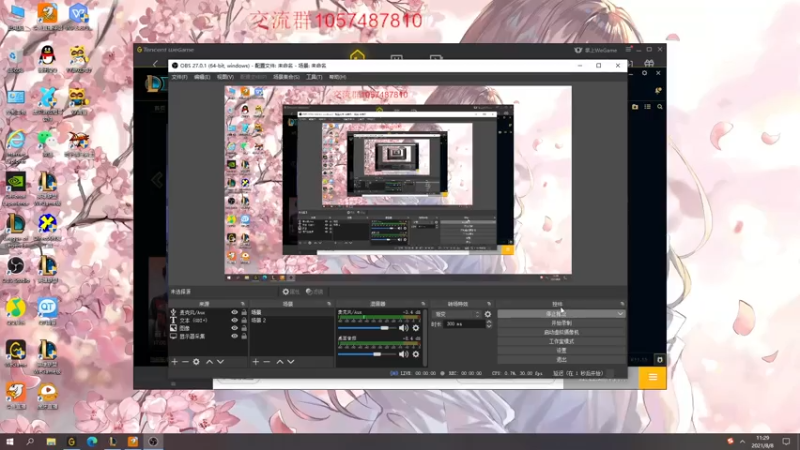
Task: Pop out the 场景 dock panel
Action: 329,304
